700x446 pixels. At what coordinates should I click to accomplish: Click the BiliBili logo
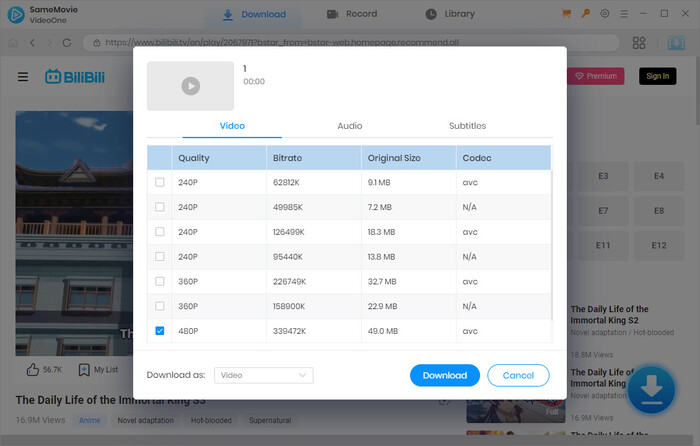[x=75, y=77]
